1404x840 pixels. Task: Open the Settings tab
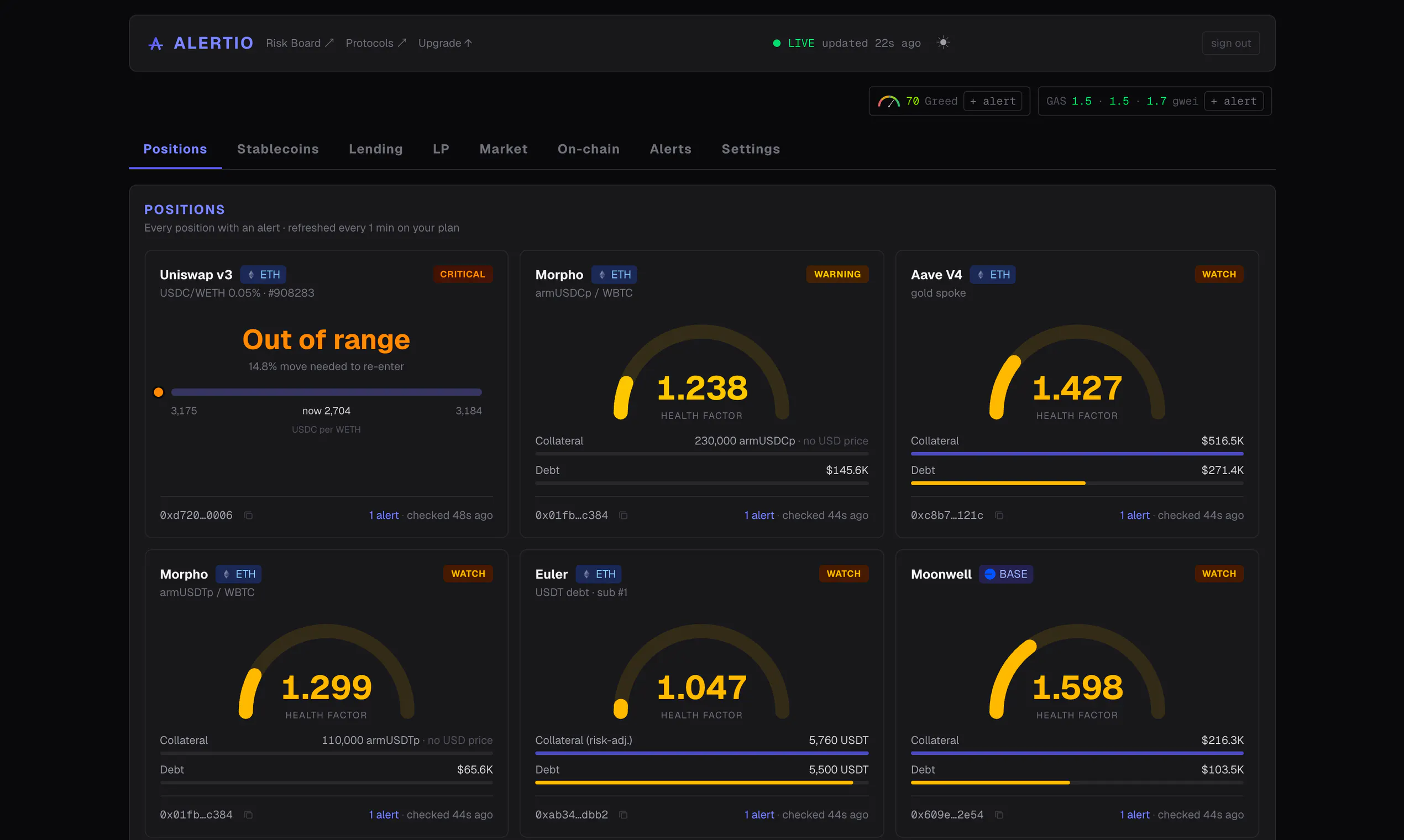coord(751,149)
